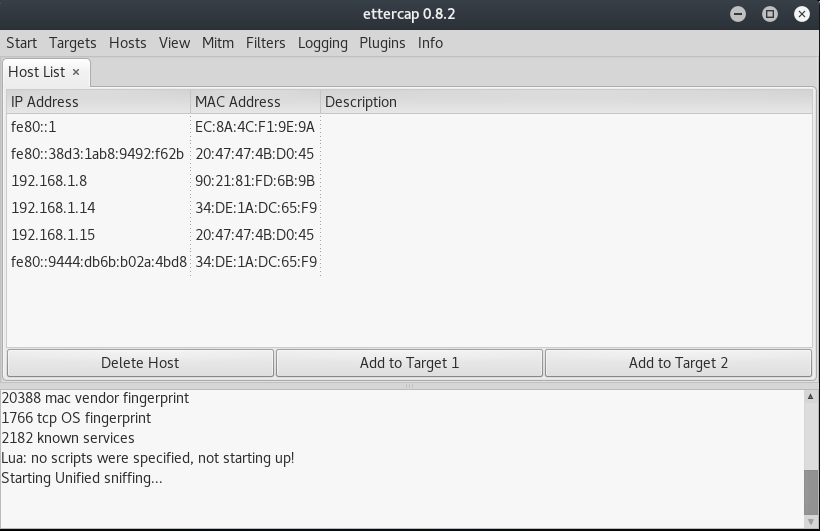Viewport: 820px width, 531px height.
Task: Open the Logging menu
Action: tap(323, 43)
